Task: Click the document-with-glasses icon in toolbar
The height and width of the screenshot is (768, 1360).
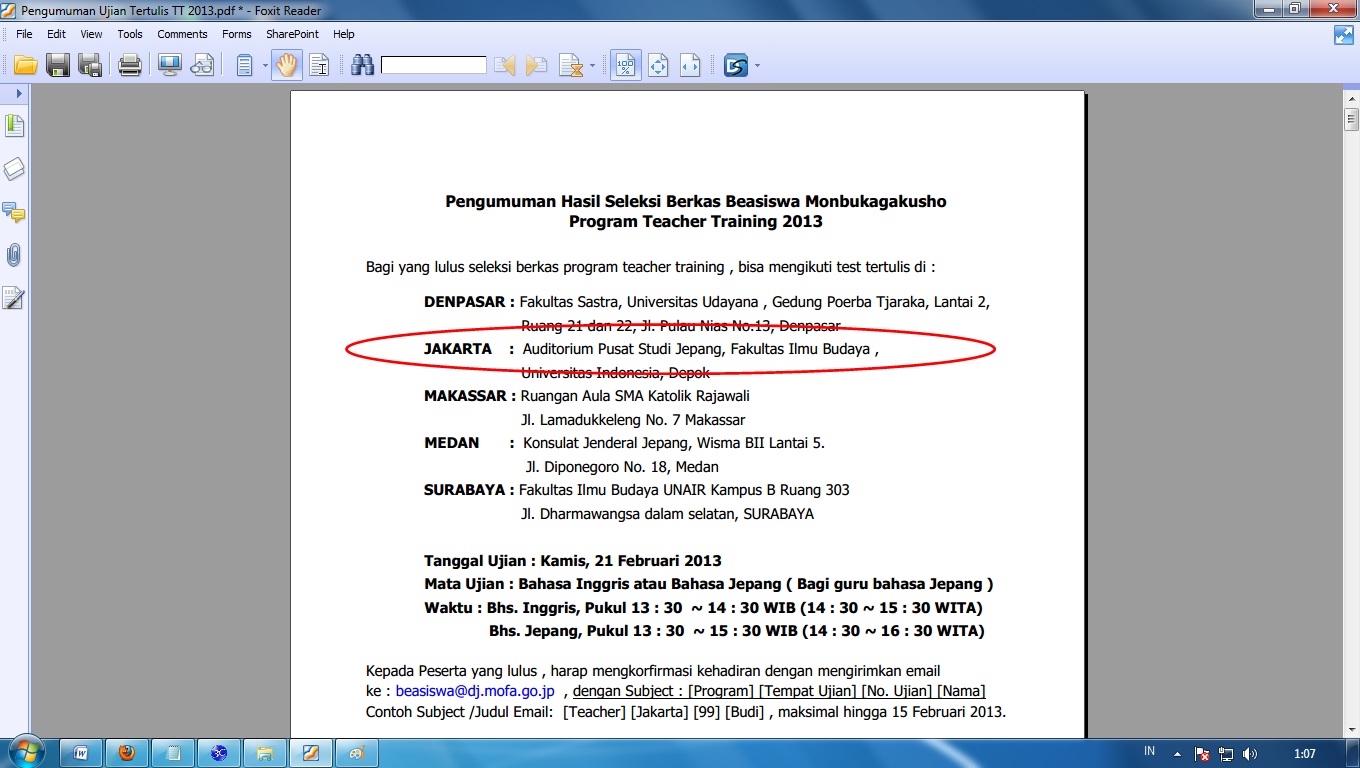Action: pyautogui.click(x=202, y=66)
